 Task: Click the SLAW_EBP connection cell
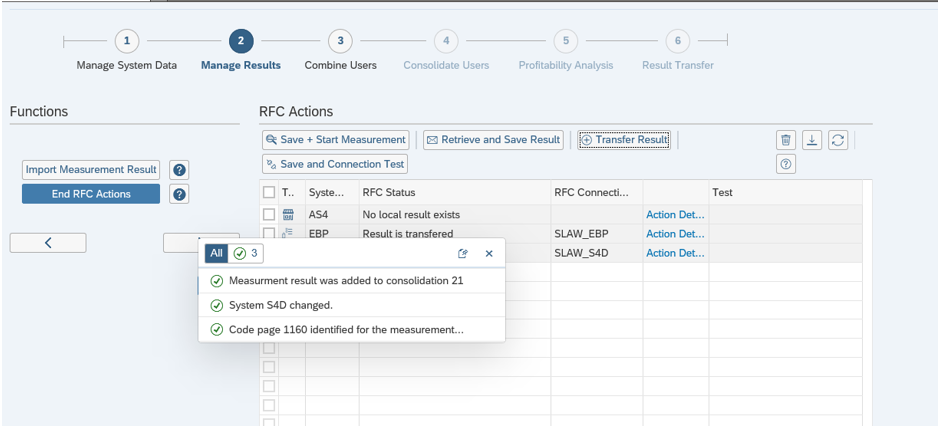pos(597,234)
